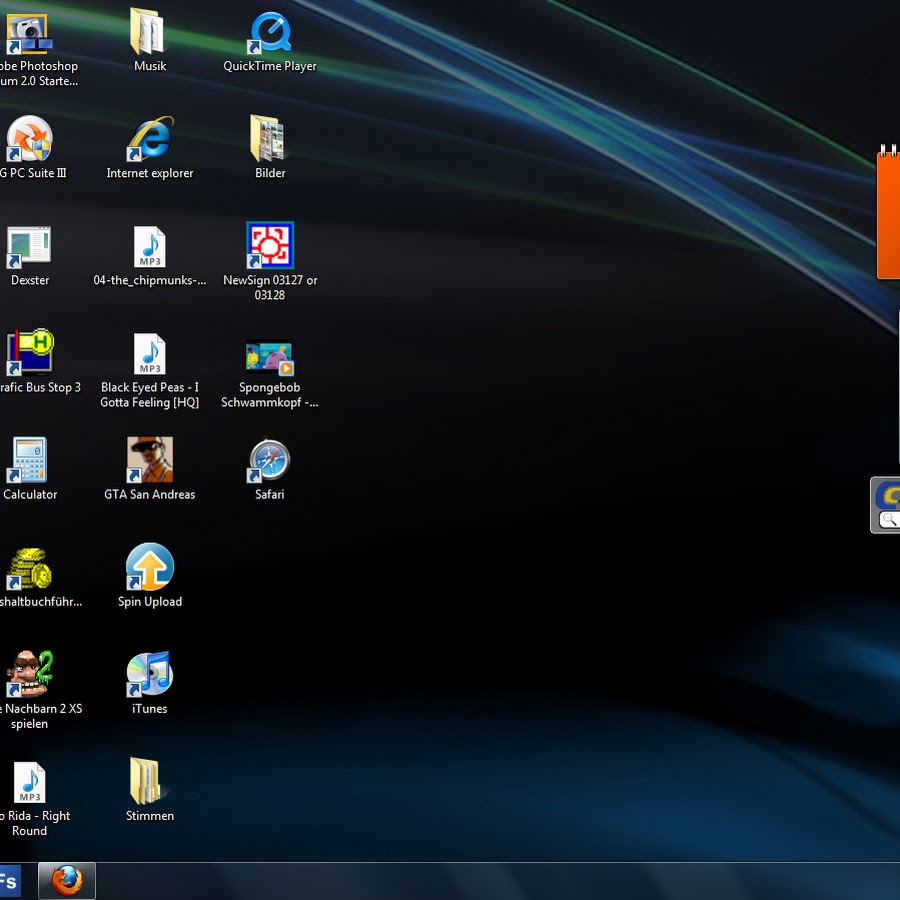Select the 04-the_chipmunks MP3 file
The height and width of the screenshot is (900, 900).
coord(150,247)
